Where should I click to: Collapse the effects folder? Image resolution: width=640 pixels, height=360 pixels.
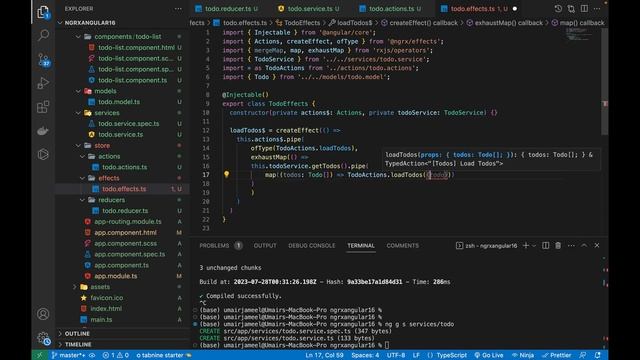[x=82, y=178]
